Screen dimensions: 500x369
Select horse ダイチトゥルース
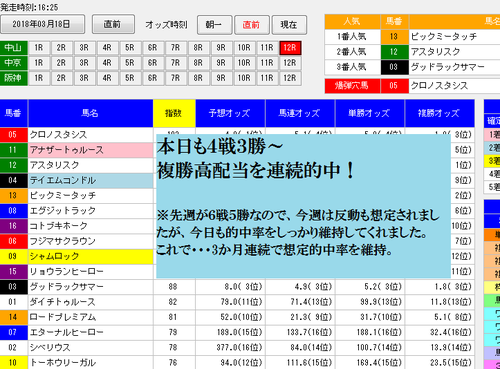coord(90,302)
